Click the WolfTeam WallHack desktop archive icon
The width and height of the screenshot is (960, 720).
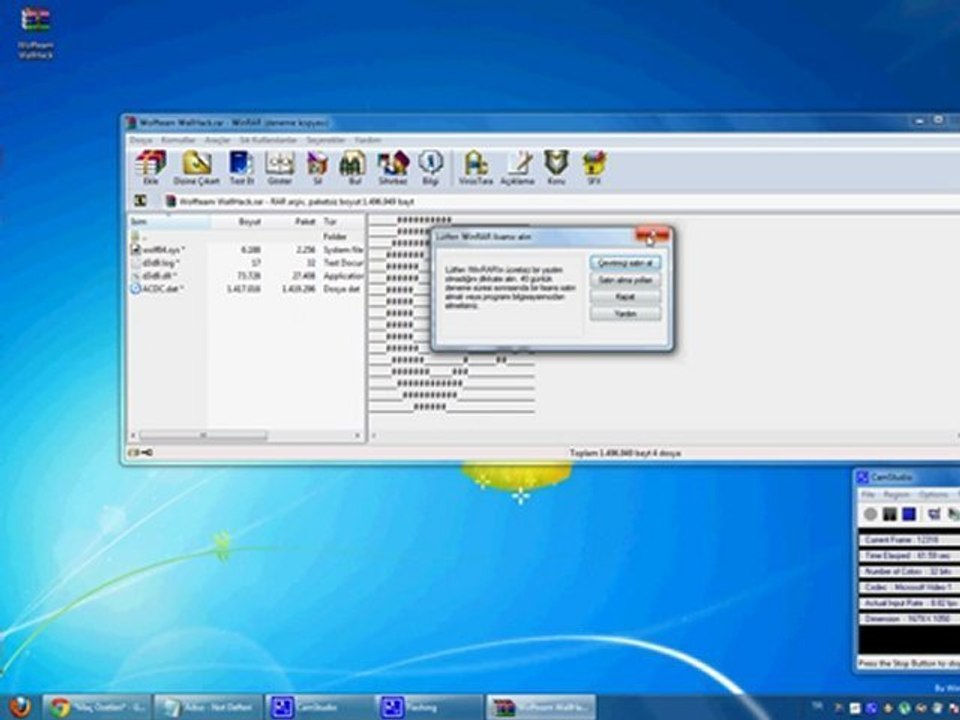(36, 32)
